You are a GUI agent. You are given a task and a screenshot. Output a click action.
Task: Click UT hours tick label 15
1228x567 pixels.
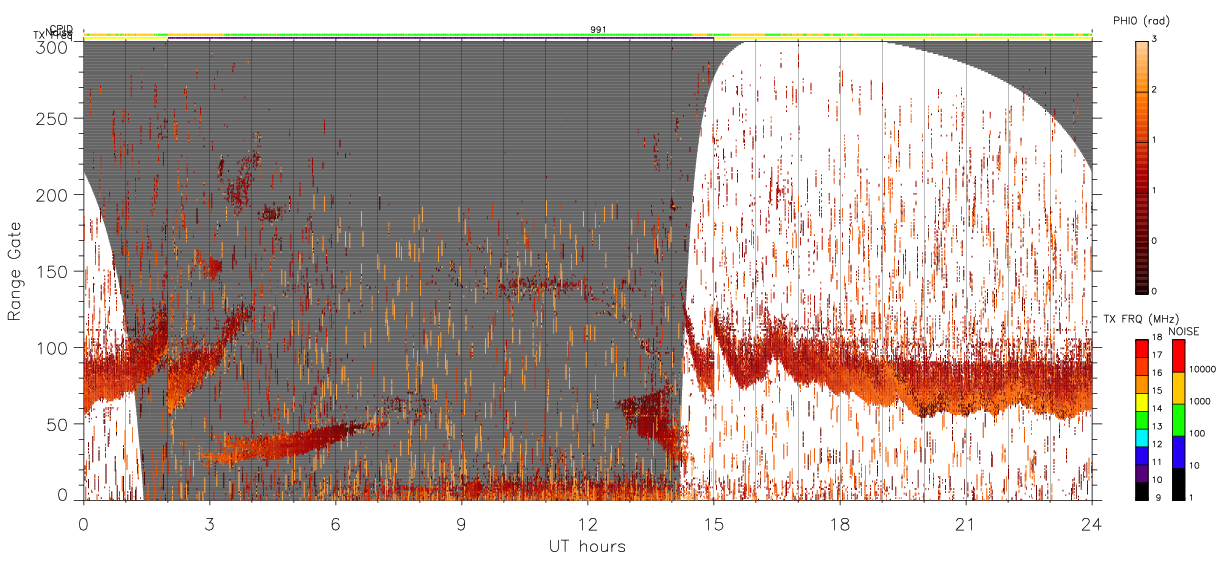pos(714,523)
